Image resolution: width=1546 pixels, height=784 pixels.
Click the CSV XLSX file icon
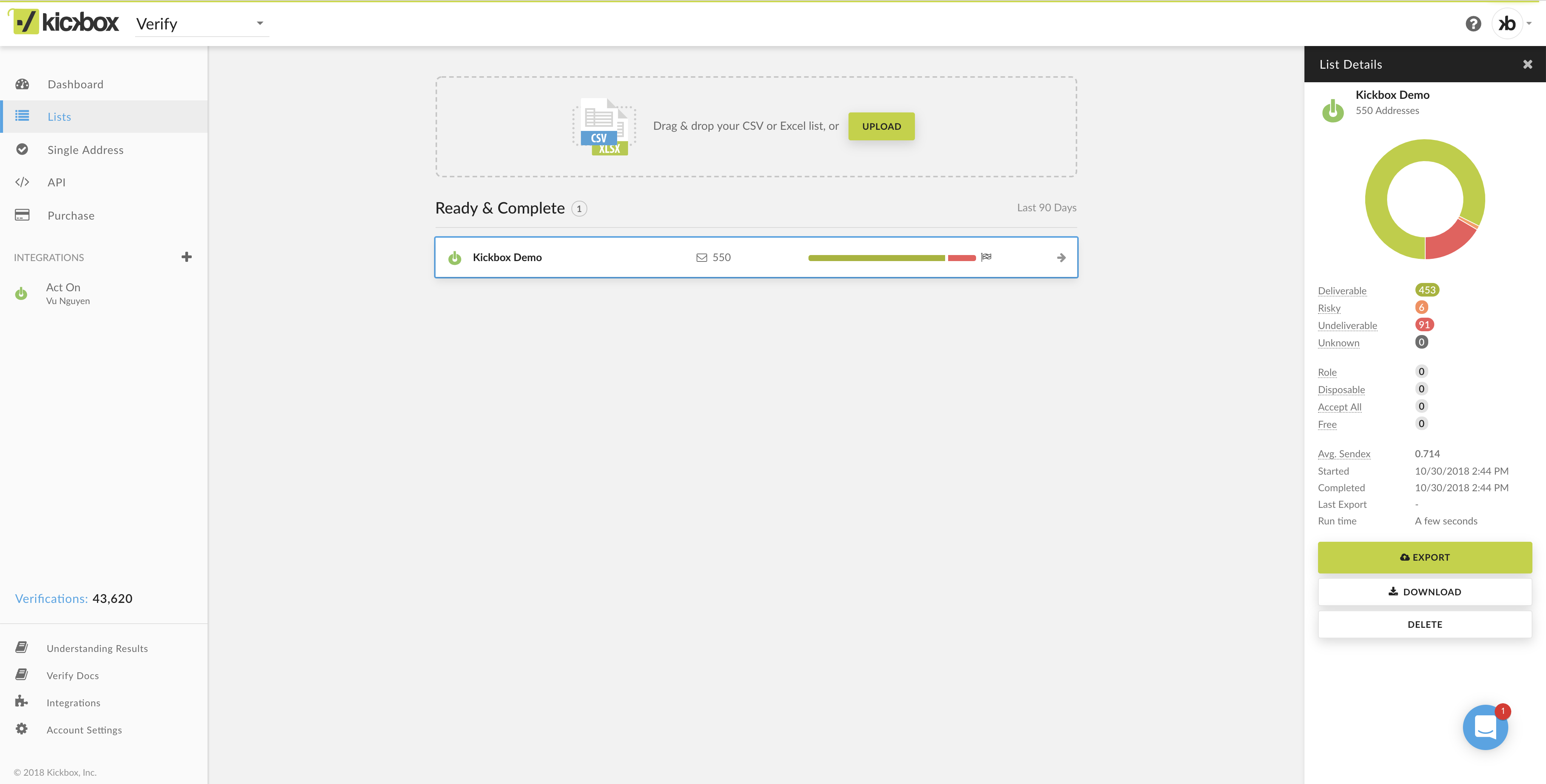[x=604, y=126]
